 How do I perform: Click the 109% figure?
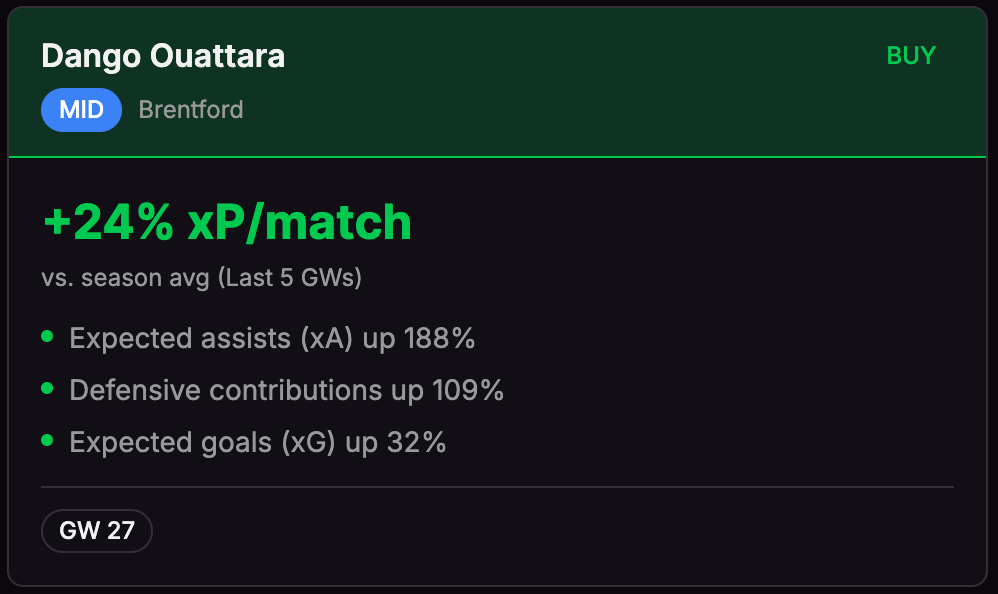pos(468,390)
